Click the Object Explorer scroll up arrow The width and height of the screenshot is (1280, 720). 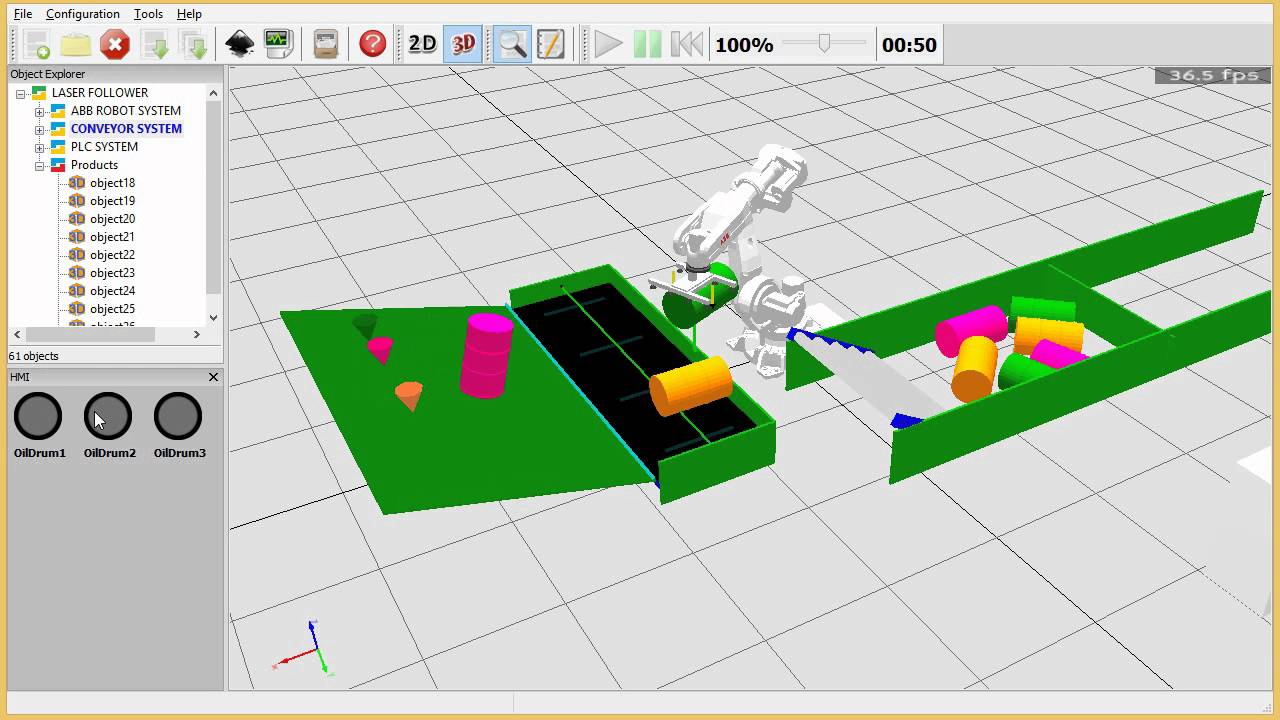[213, 93]
